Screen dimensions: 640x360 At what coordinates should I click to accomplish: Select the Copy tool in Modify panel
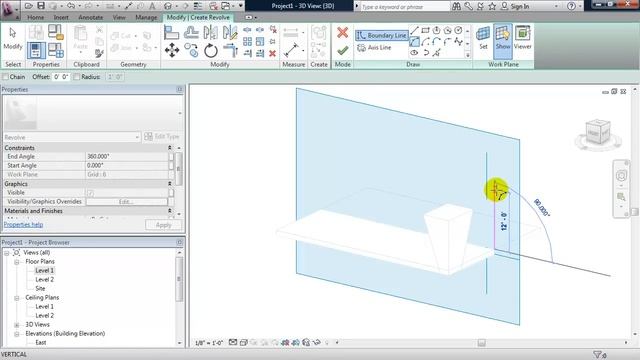pos(191,51)
